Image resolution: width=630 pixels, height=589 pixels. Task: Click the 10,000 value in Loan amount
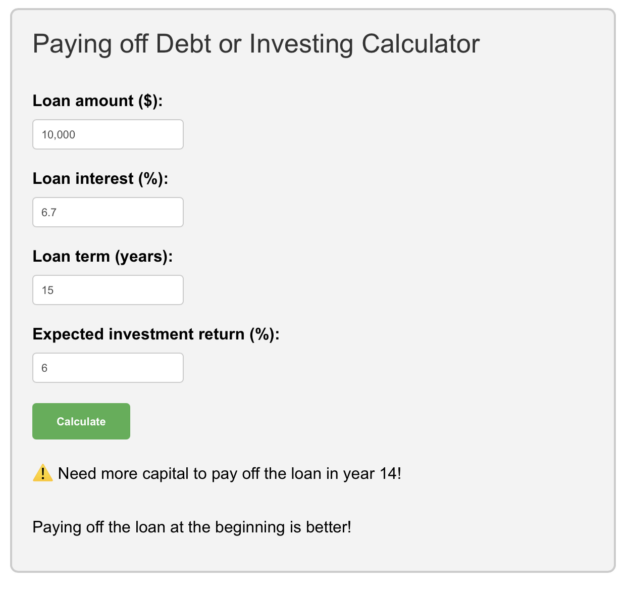coord(59,135)
